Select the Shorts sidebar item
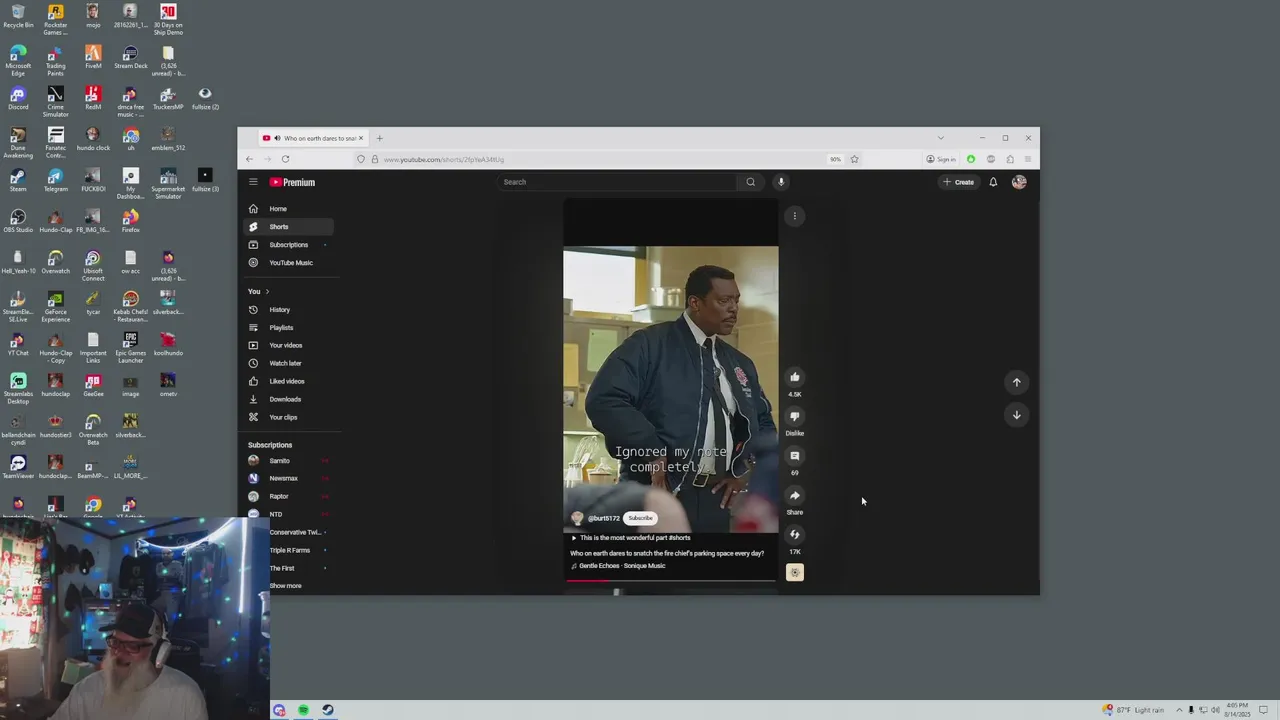 tap(290, 227)
